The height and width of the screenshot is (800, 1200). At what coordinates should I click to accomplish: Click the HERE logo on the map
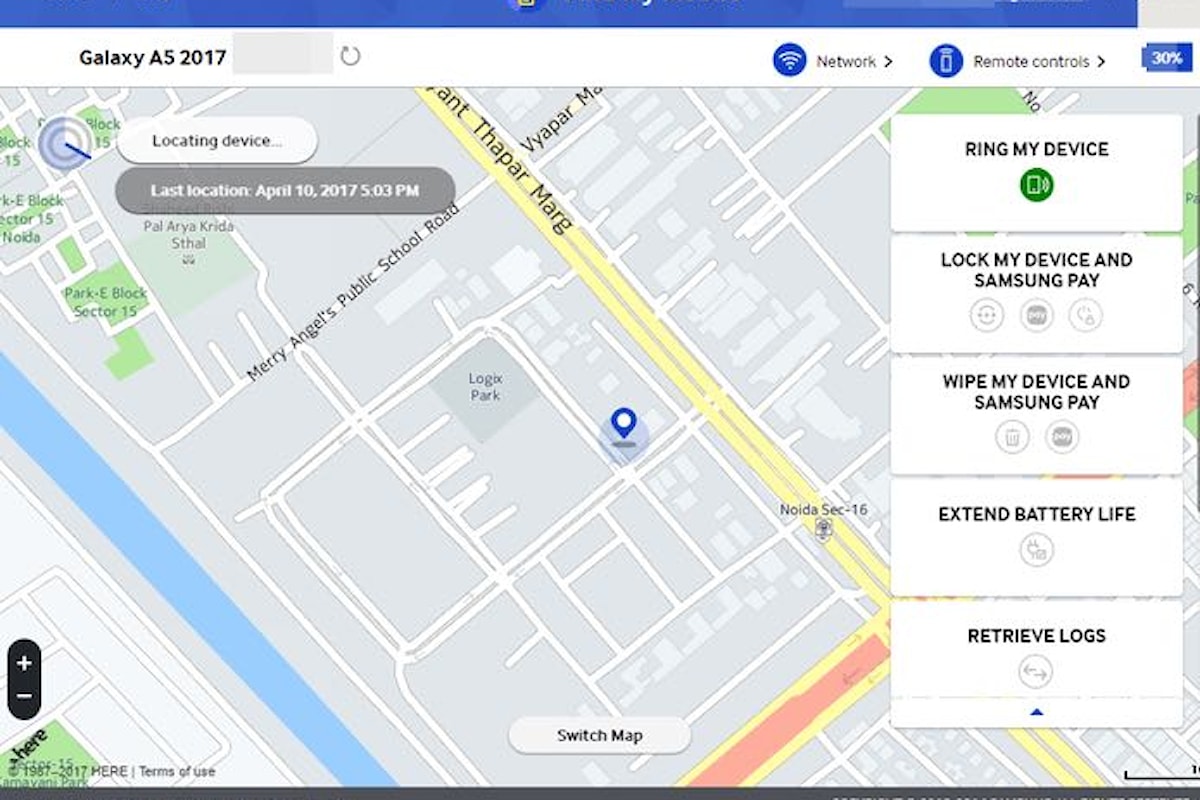tap(30, 748)
